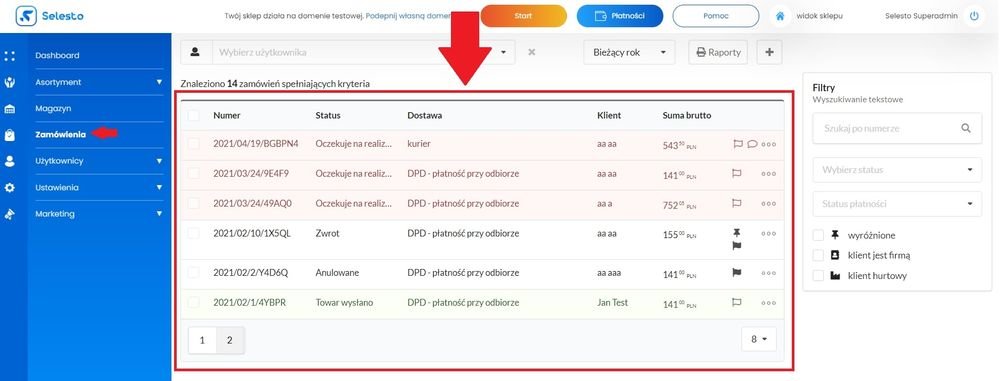Click the Szukaj po numerze search field
1000x381 pixels.
pyautogui.click(x=897, y=128)
